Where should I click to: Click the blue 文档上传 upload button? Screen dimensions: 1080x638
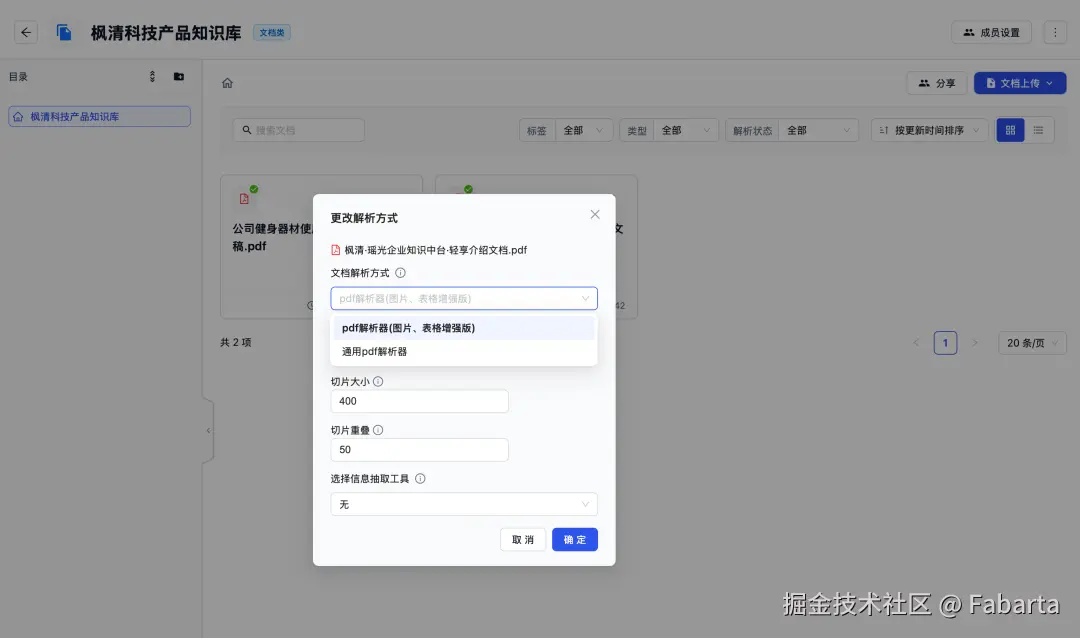click(x=1019, y=83)
